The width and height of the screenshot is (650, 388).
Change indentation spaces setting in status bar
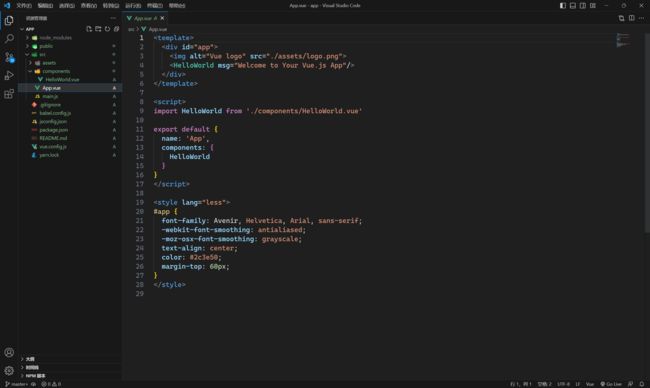tap(544, 384)
